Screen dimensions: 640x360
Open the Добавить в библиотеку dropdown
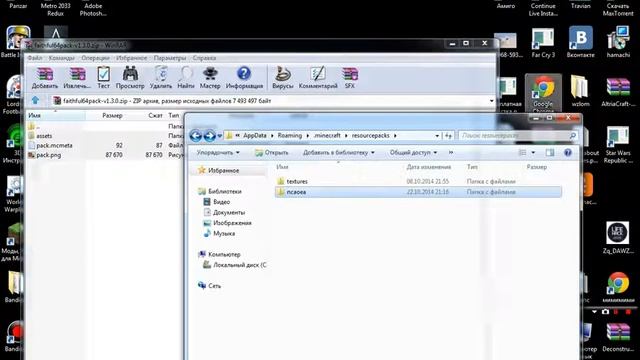[x=338, y=153]
